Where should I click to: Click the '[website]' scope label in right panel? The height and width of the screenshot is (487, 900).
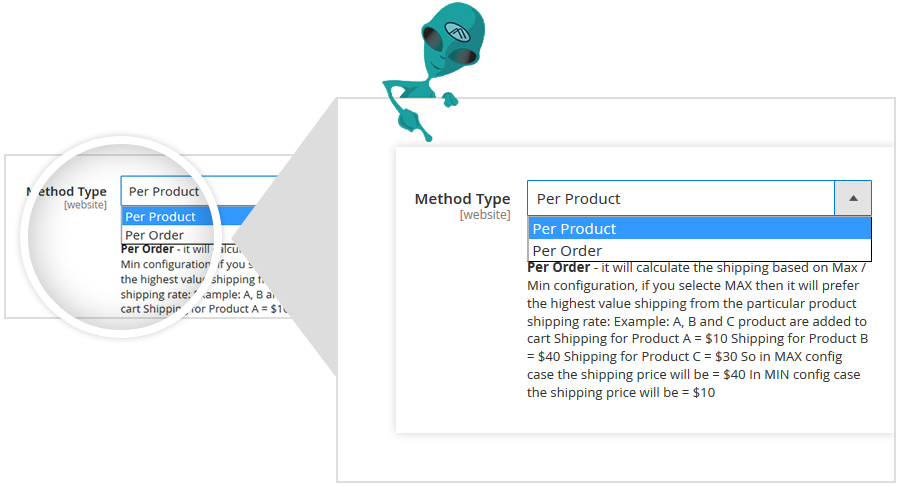[485, 215]
